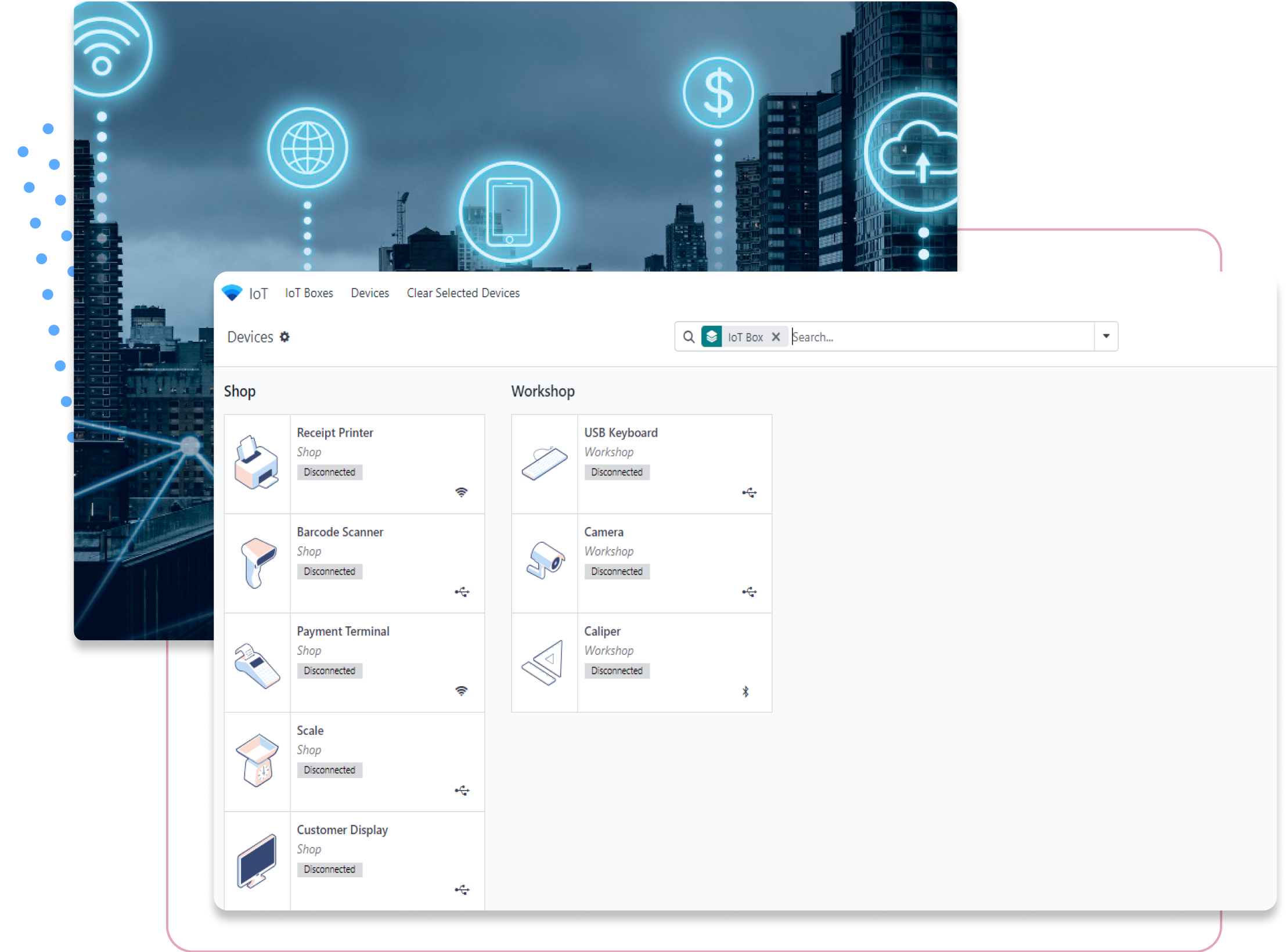This screenshot has width=1286, height=952.
Task: Click the USB Keyboard illustration
Action: point(545,463)
